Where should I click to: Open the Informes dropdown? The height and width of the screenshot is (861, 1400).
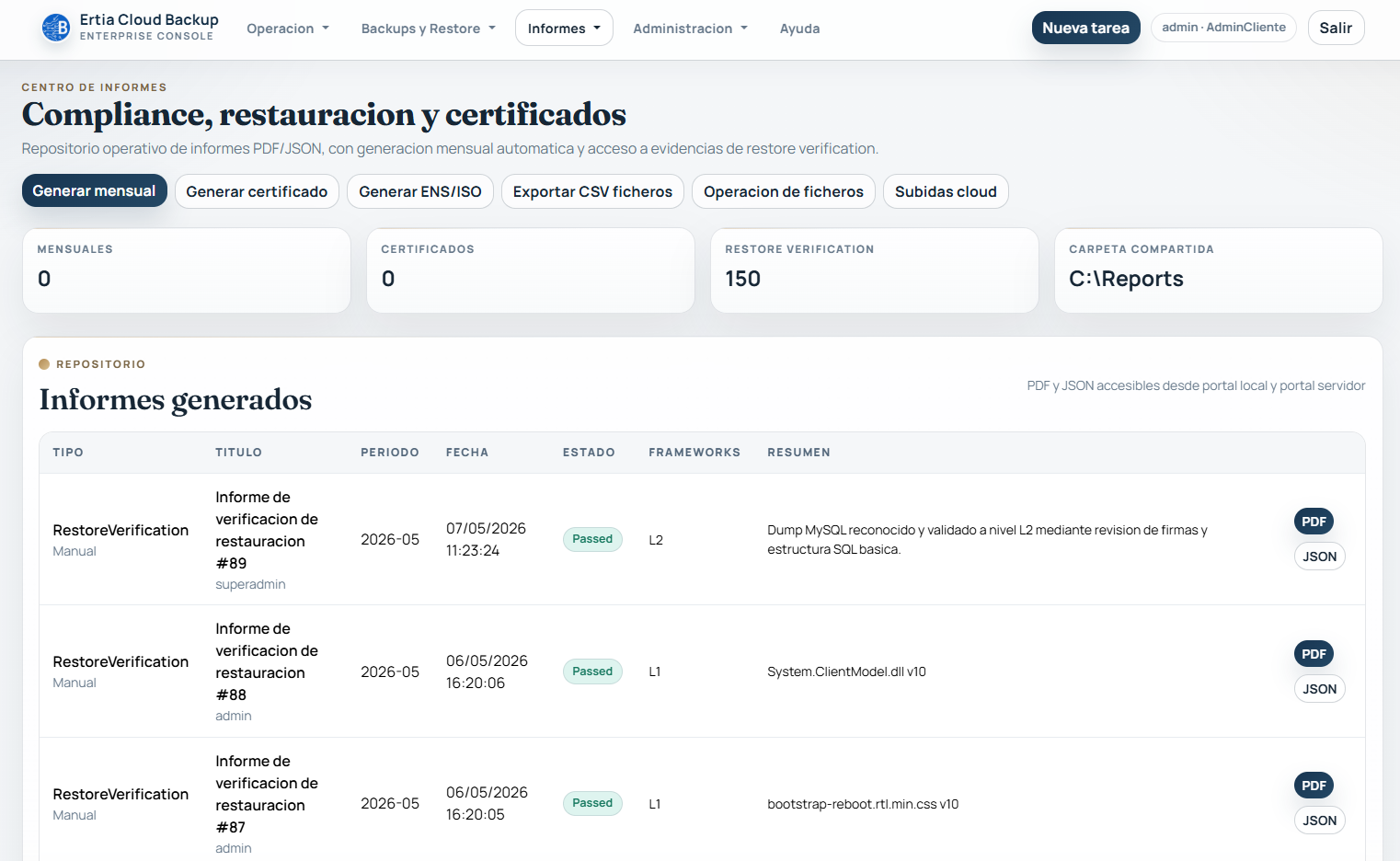coord(564,29)
